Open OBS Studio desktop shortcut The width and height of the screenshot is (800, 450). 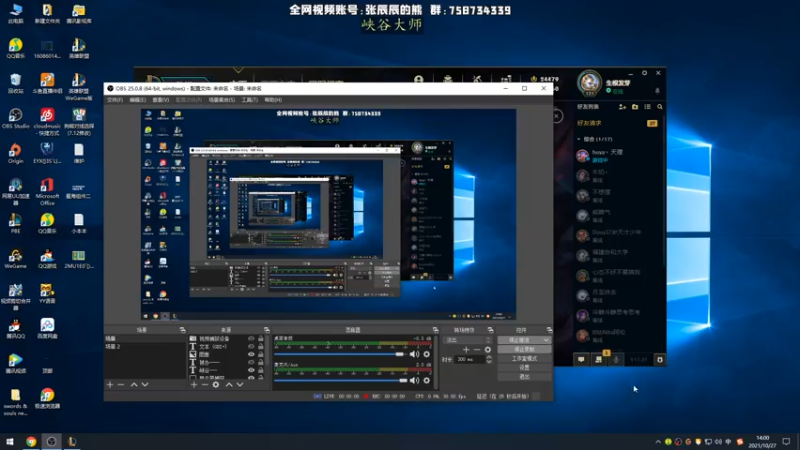tap(15, 118)
